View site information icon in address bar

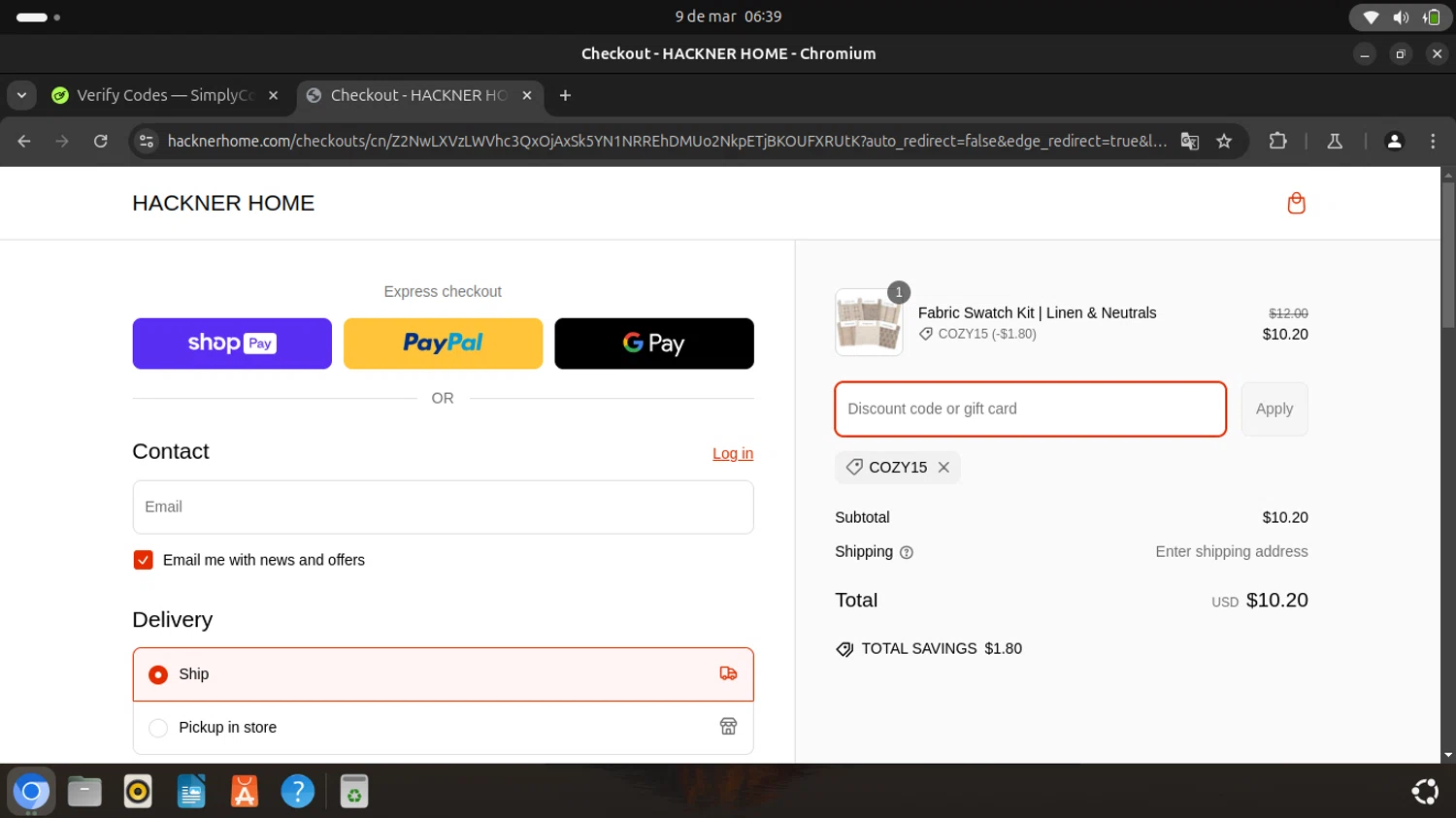146,141
